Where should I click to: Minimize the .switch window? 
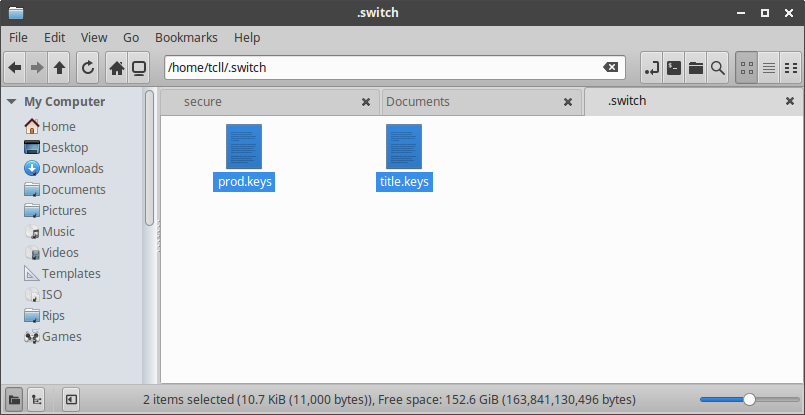coord(741,13)
